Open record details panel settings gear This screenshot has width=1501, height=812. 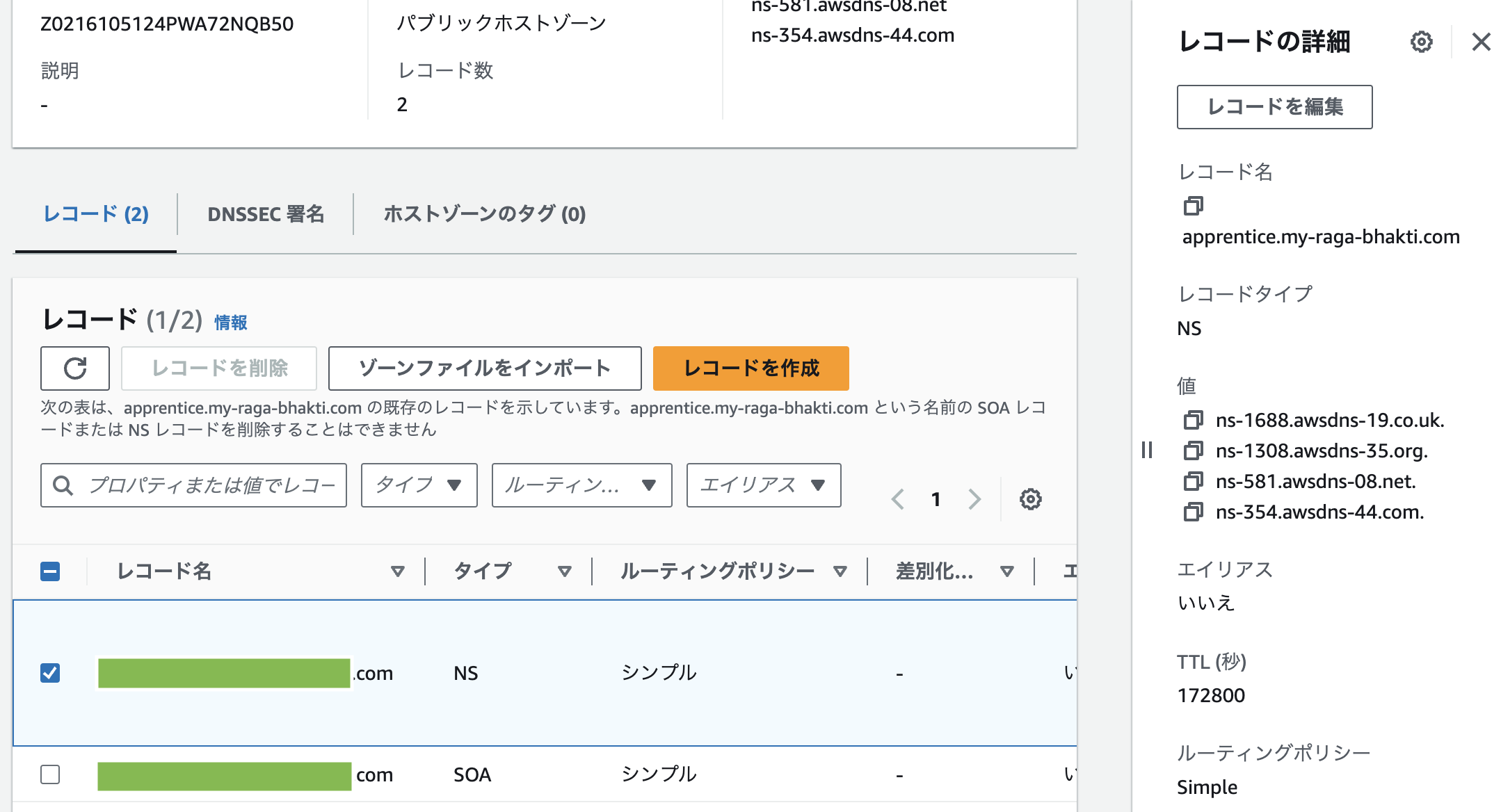1422,42
